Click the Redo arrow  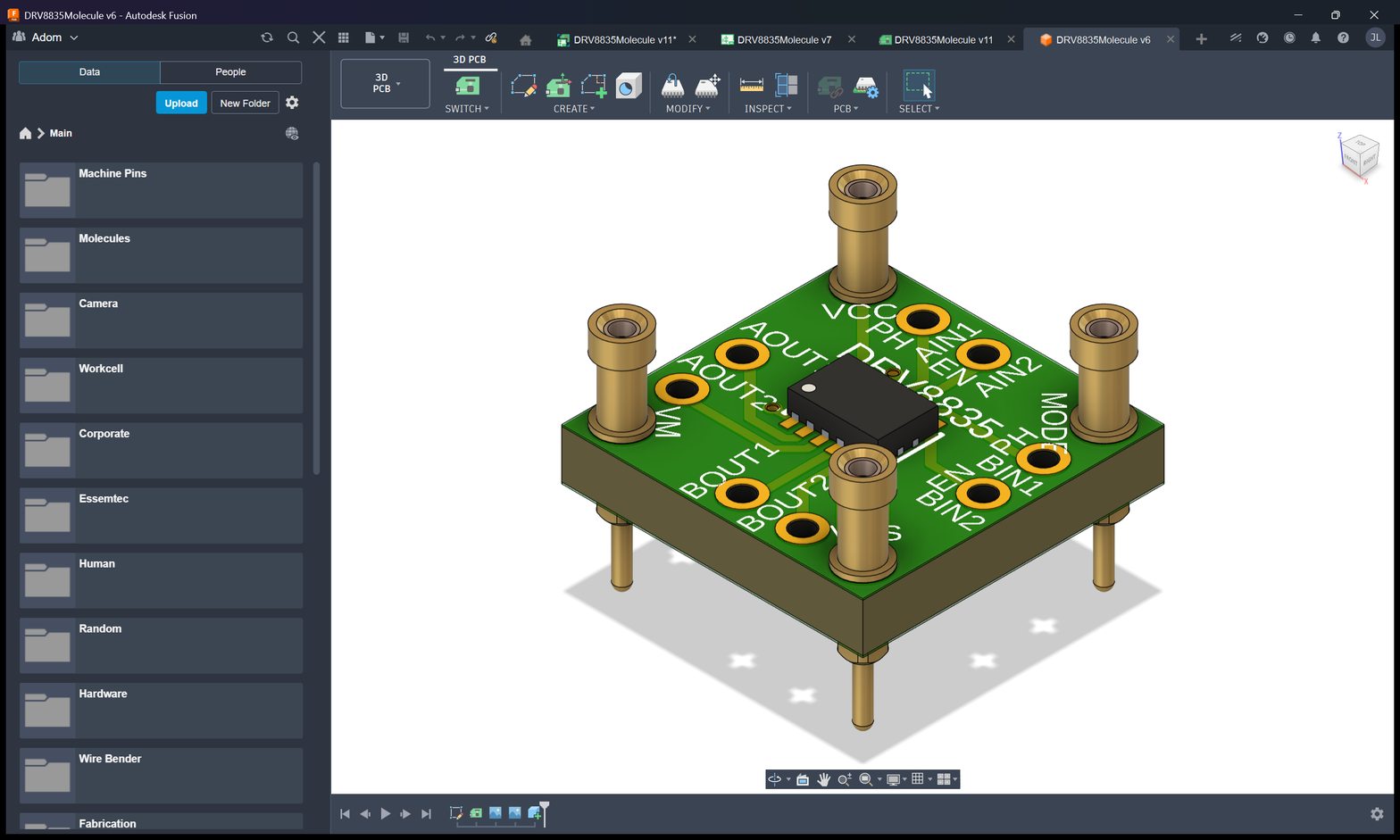tap(460, 37)
